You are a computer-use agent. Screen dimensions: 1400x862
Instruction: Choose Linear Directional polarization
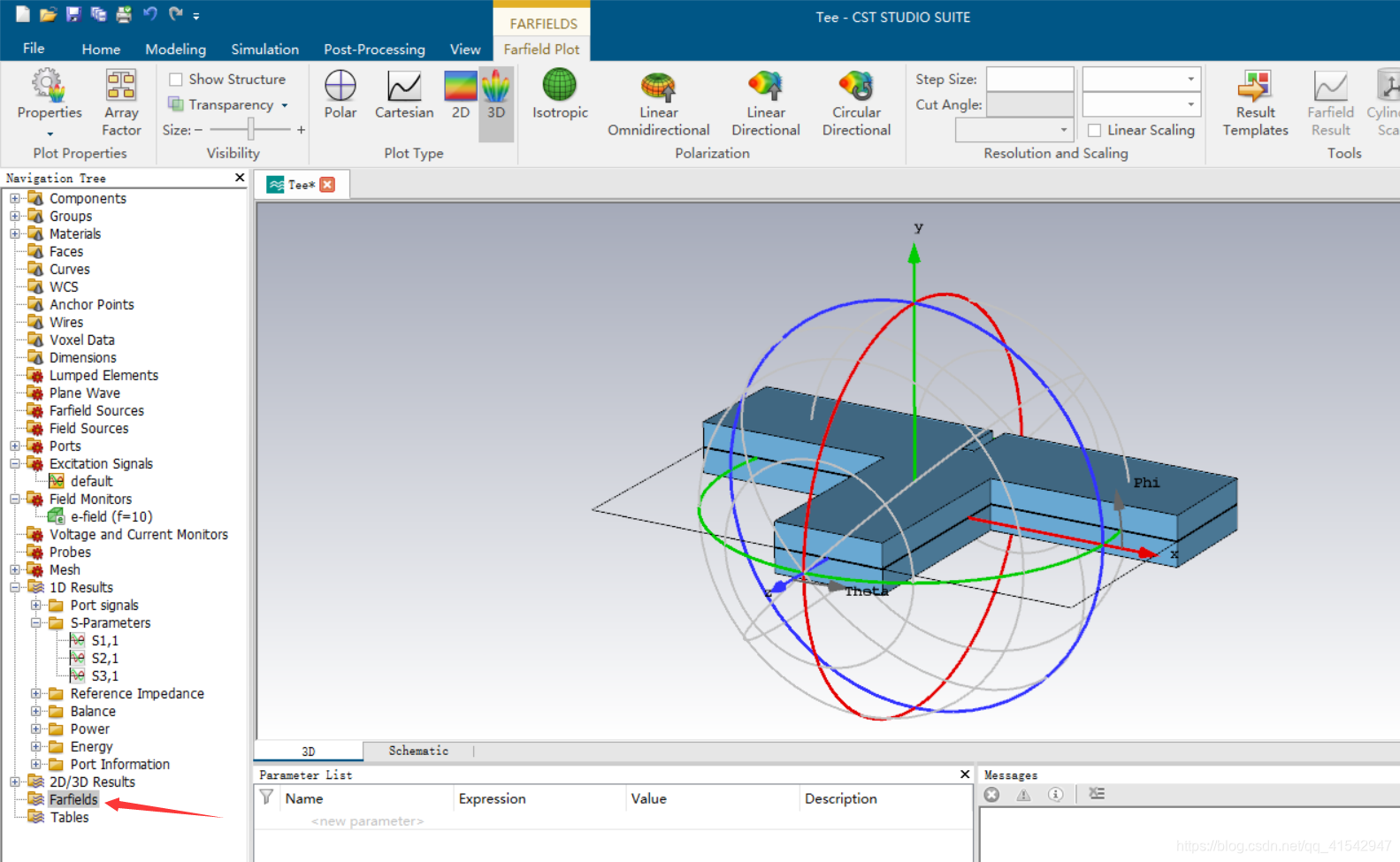(x=766, y=103)
